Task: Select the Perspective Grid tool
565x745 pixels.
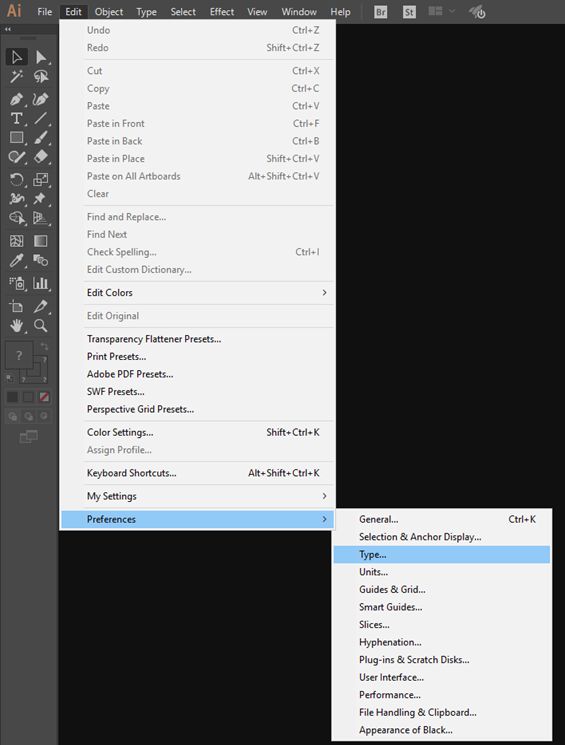Action: (x=41, y=218)
